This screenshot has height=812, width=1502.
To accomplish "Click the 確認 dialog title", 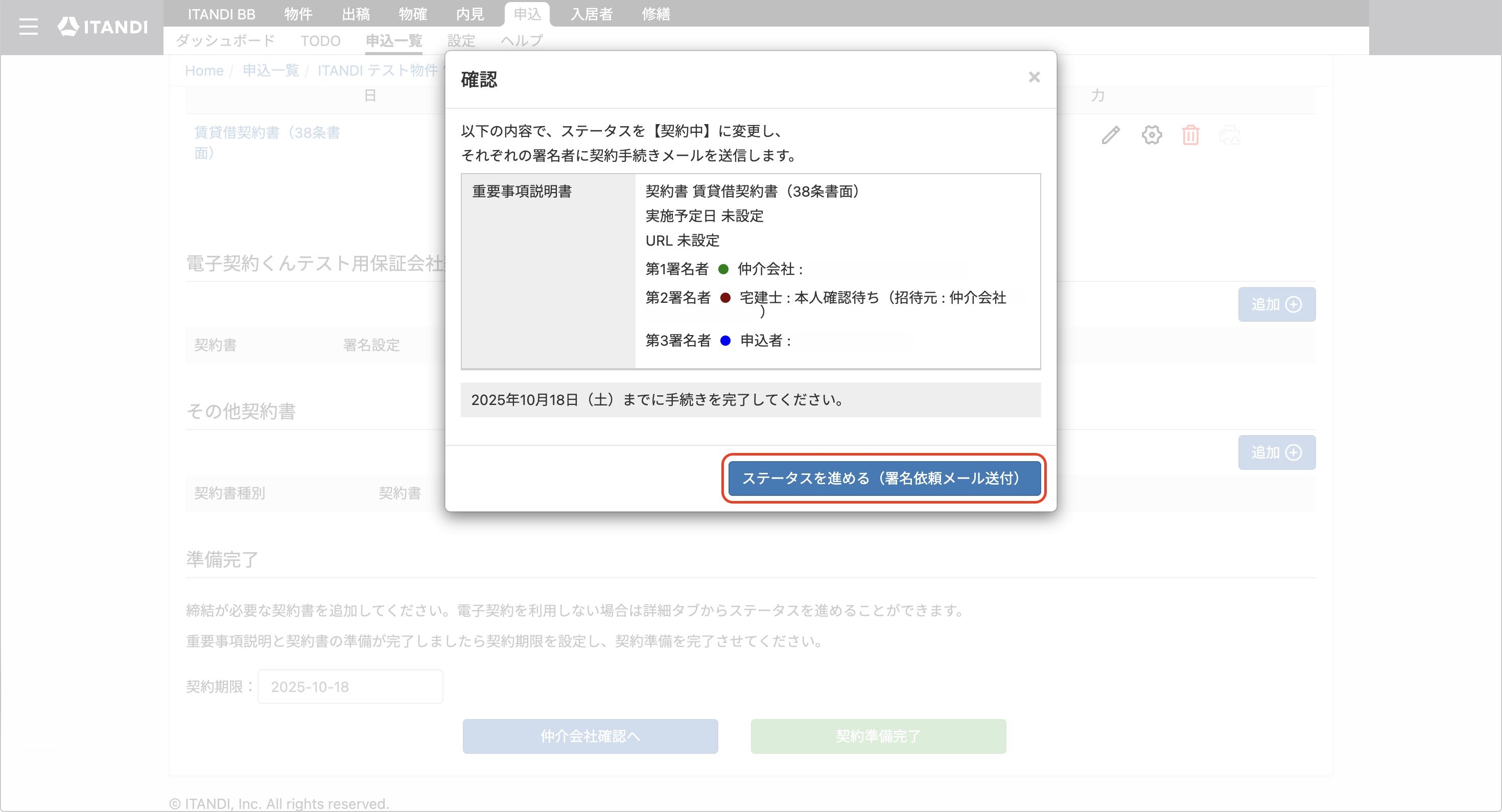I will point(479,79).
